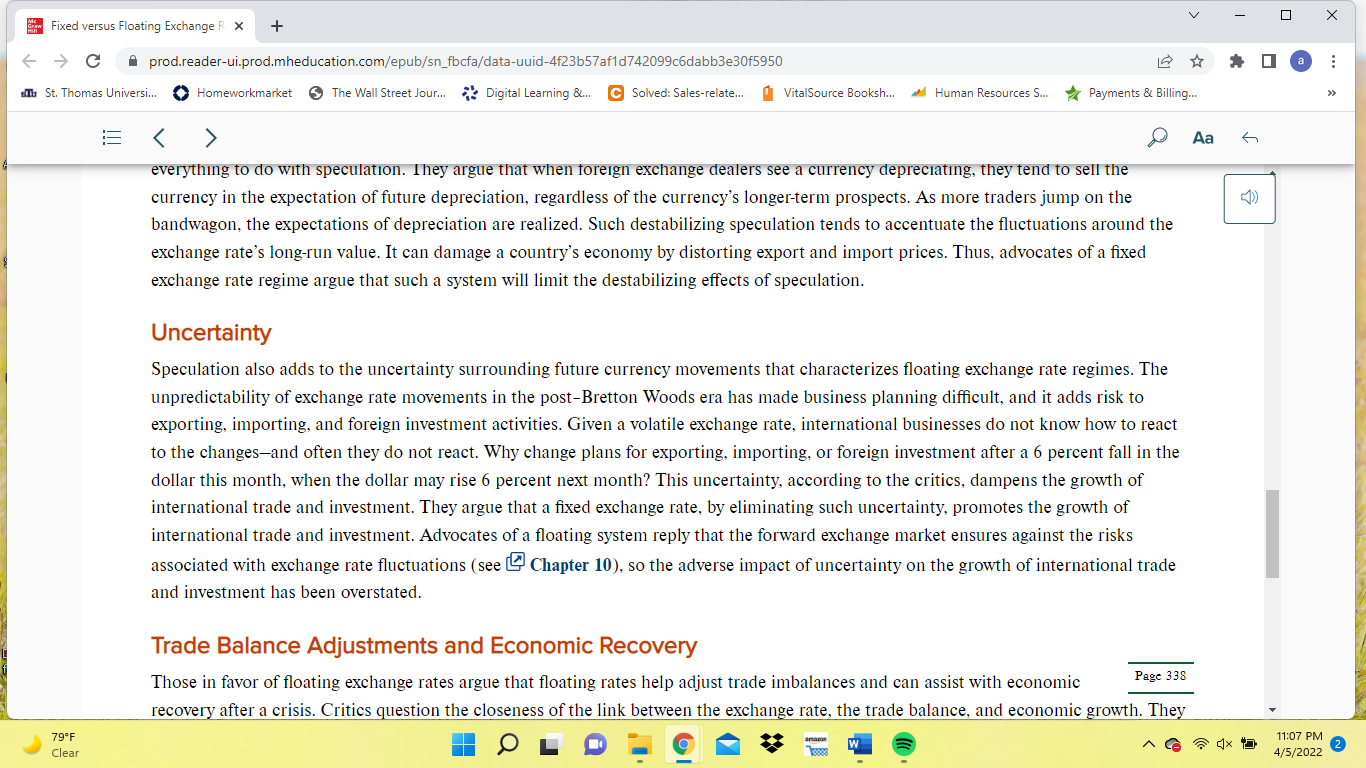Open File Explorer from the taskbar
Screen dimensions: 1366x768
tap(640, 744)
